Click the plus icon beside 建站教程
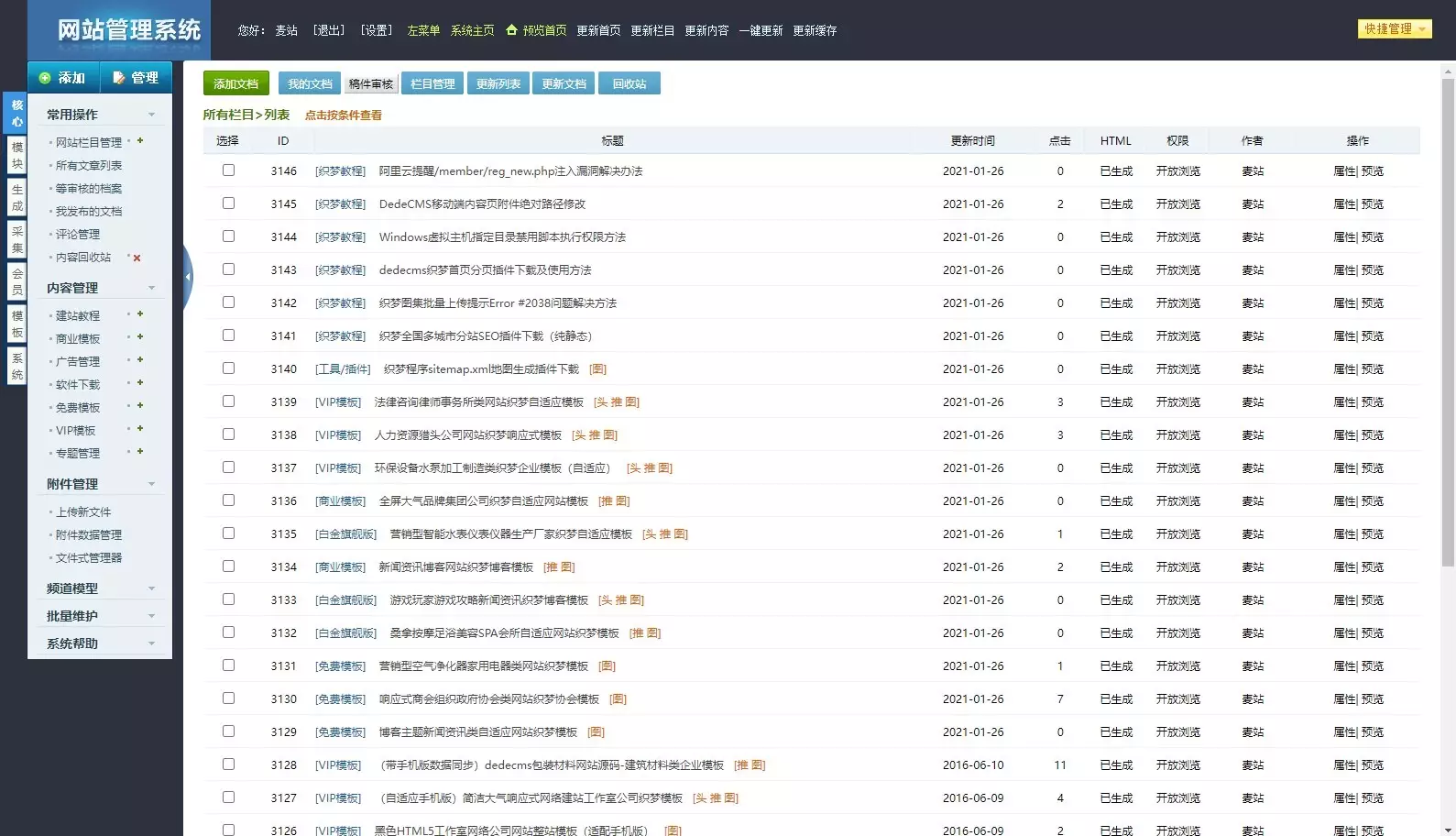 tap(140, 314)
